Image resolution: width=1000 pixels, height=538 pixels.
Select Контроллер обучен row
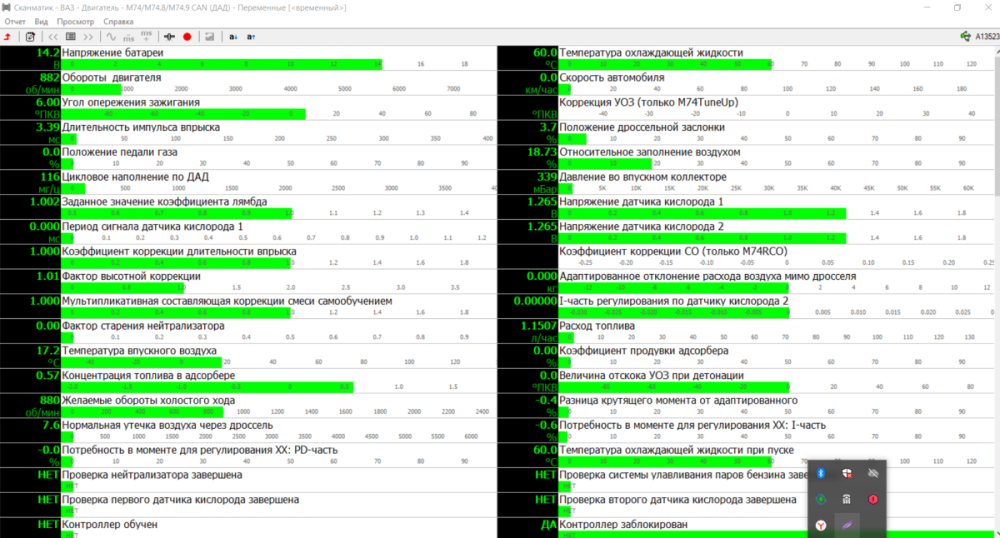pyautogui.click(x=248, y=529)
